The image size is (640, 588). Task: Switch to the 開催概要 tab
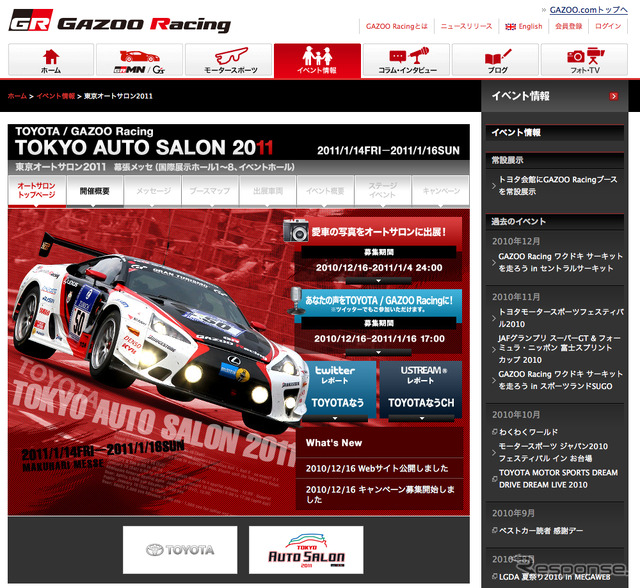tap(95, 191)
